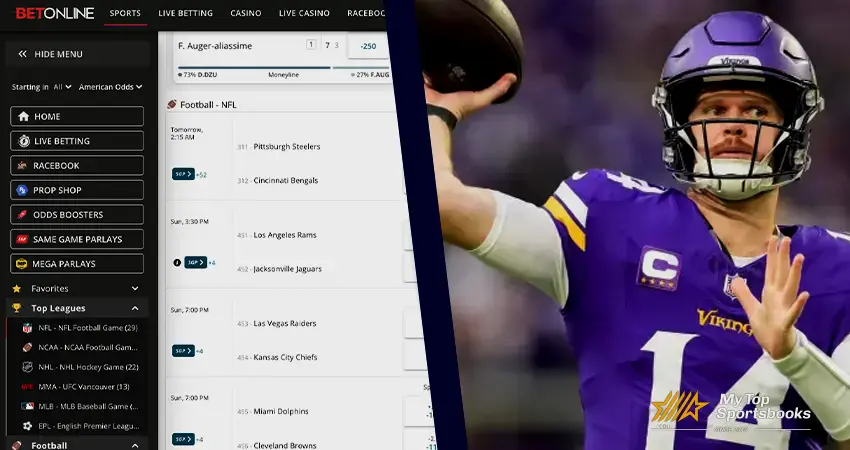Image resolution: width=850 pixels, height=450 pixels.
Task: Open SGP for Dolphins vs Browns
Action: [x=183, y=439]
